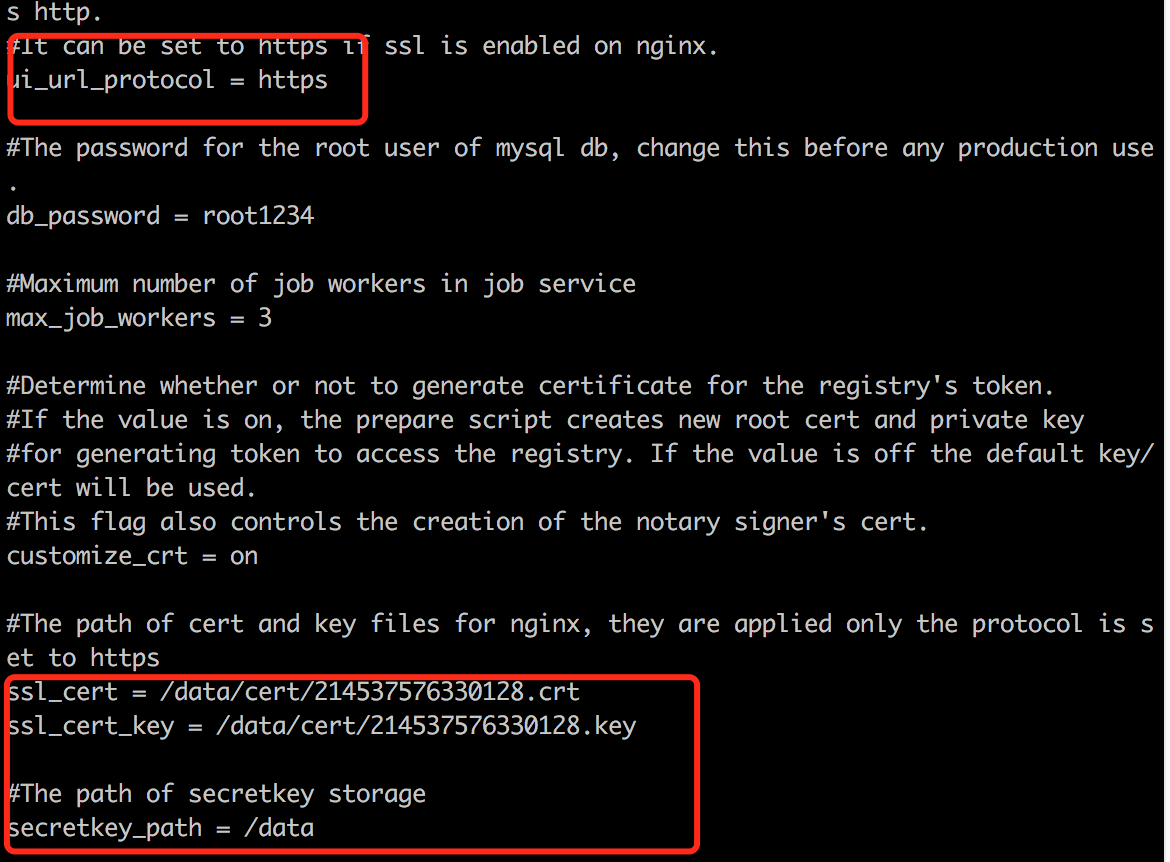Click the max_job_workers setting line
Image resolution: width=1170 pixels, height=862 pixels.
pyautogui.click(x=139, y=318)
